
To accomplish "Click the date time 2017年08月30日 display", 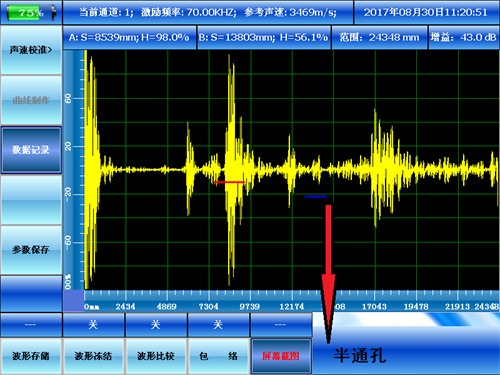I will (426, 13).
